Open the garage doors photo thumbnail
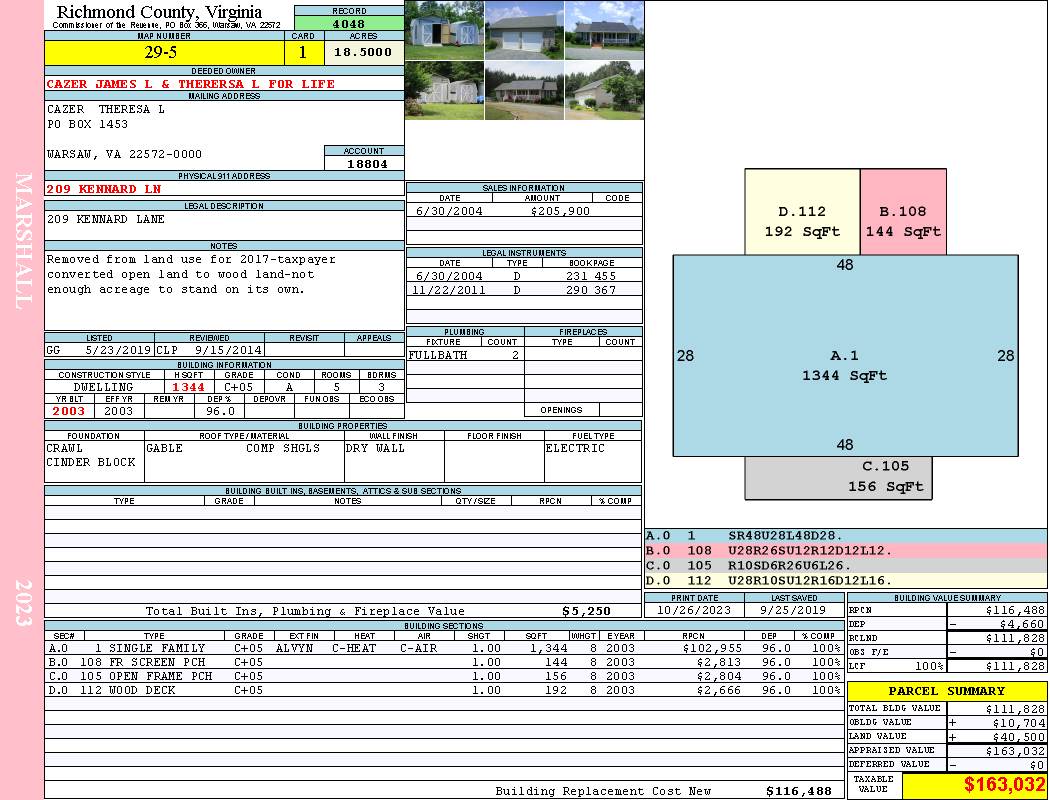Screen dimensions: 1050x800 [x=524, y=30]
